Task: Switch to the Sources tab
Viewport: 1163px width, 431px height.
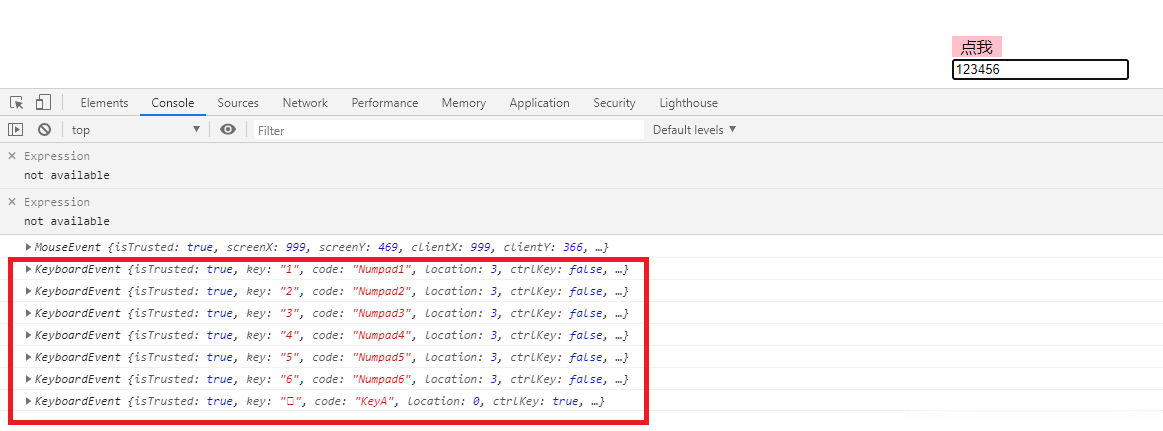Action: (x=238, y=103)
